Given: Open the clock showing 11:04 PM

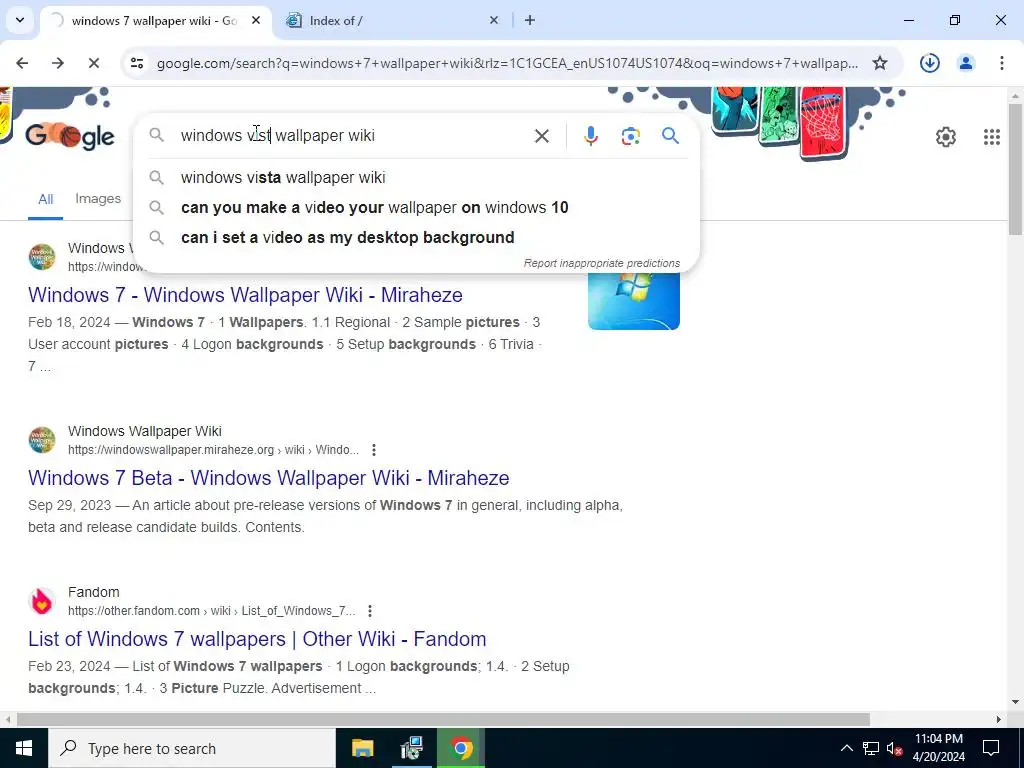Looking at the screenshot, I should tap(938, 748).
